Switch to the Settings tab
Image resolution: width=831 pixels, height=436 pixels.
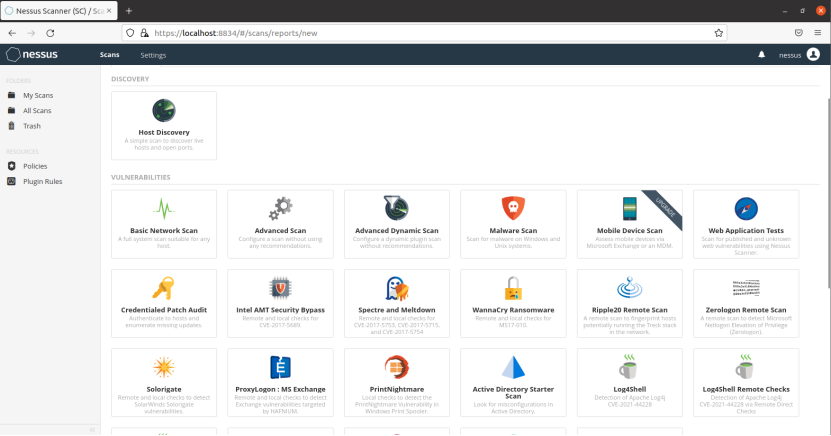(x=153, y=55)
